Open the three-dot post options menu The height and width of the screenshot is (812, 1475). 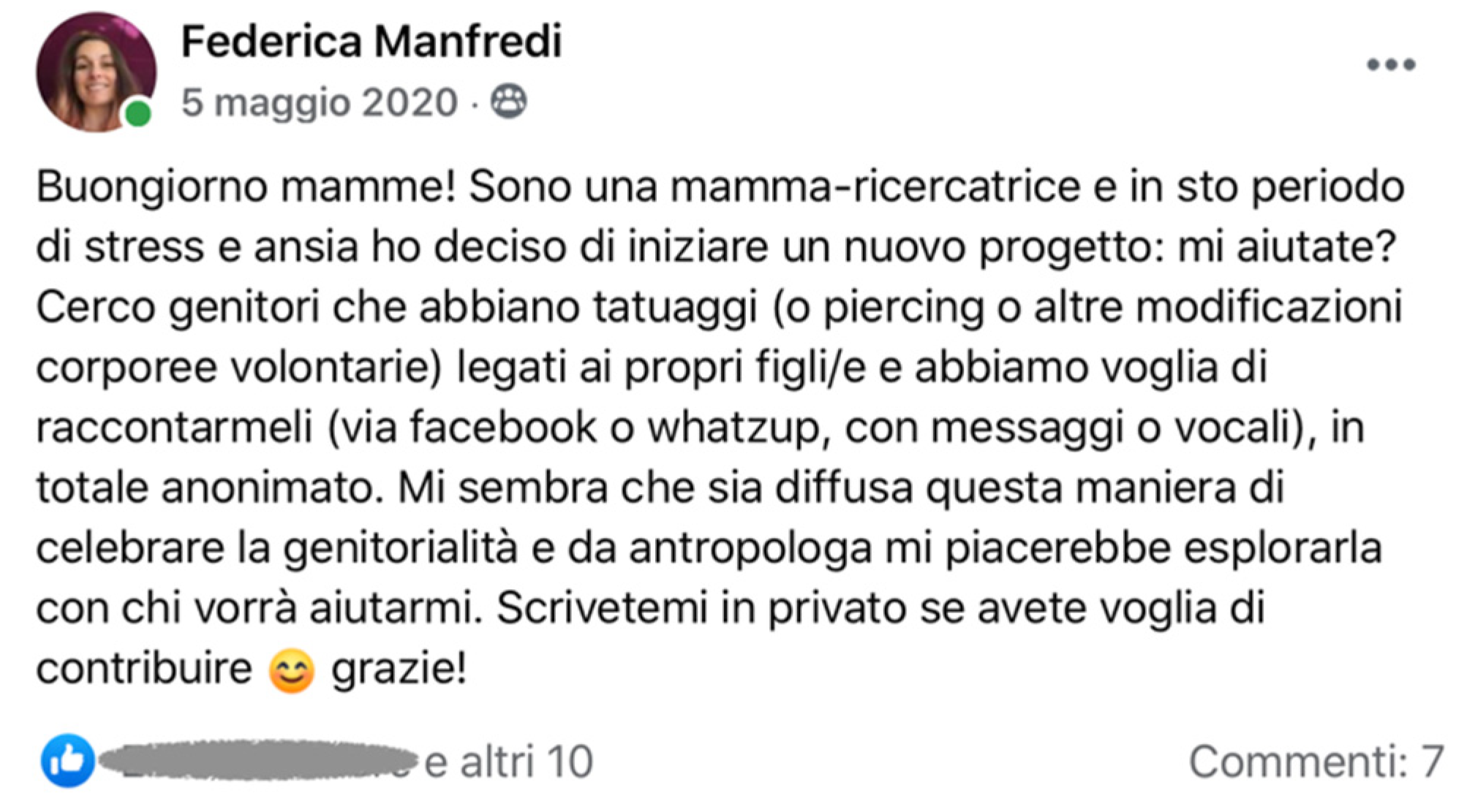pyautogui.click(x=1390, y=65)
